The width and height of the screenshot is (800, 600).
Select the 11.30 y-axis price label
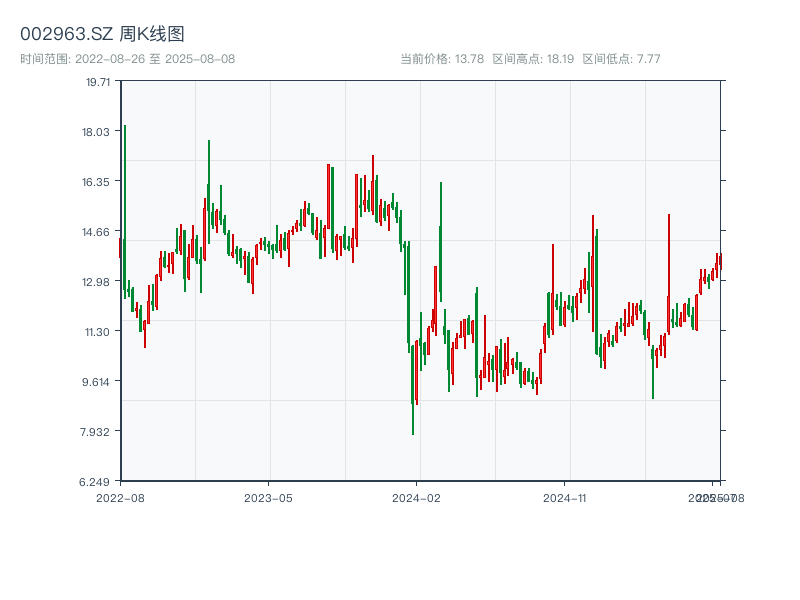(99, 332)
